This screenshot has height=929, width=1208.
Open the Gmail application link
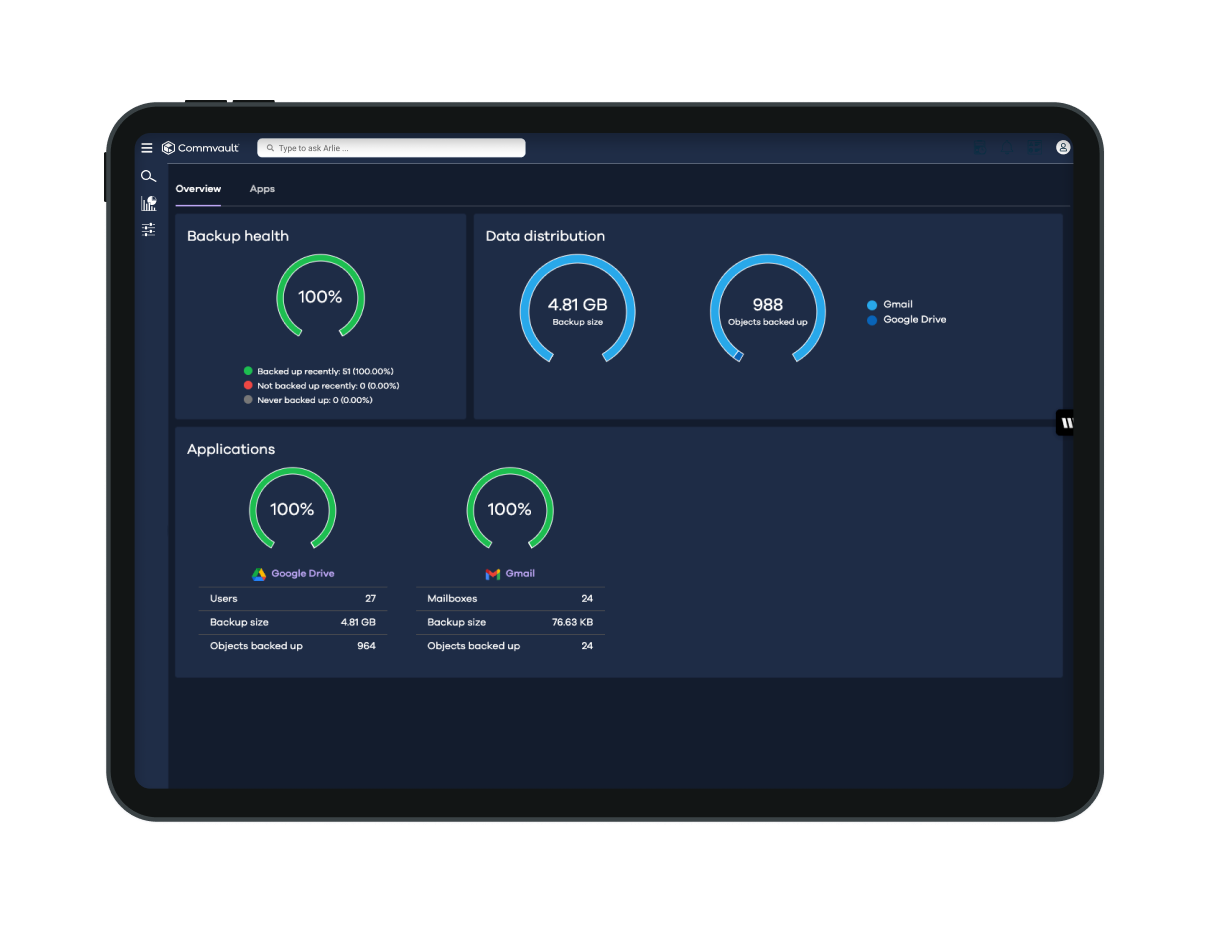pos(520,574)
